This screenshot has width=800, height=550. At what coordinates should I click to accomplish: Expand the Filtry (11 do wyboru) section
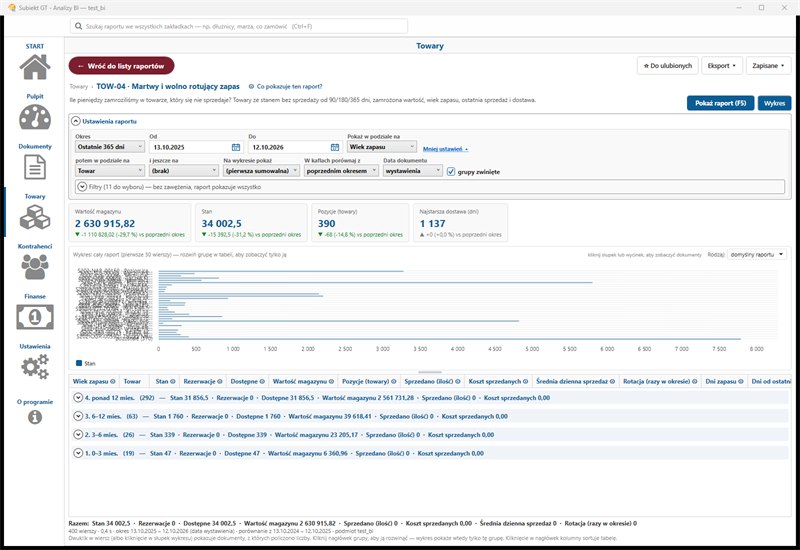(x=82, y=187)
